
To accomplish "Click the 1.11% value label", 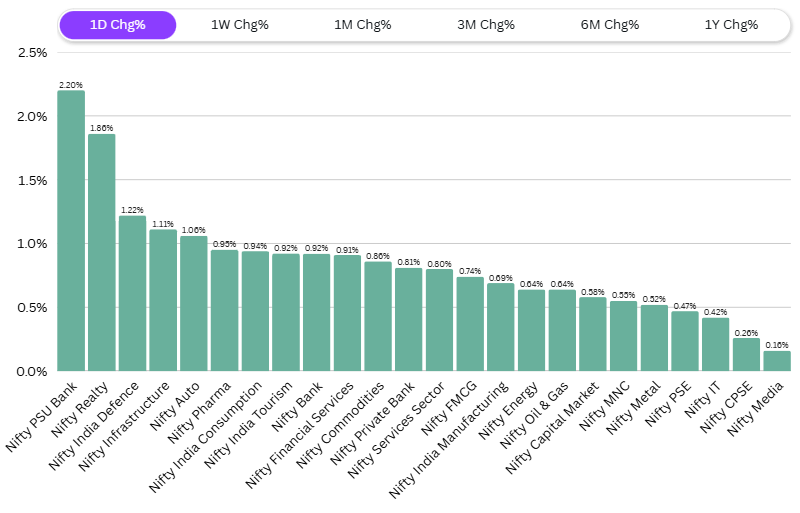I will point(163,224).
